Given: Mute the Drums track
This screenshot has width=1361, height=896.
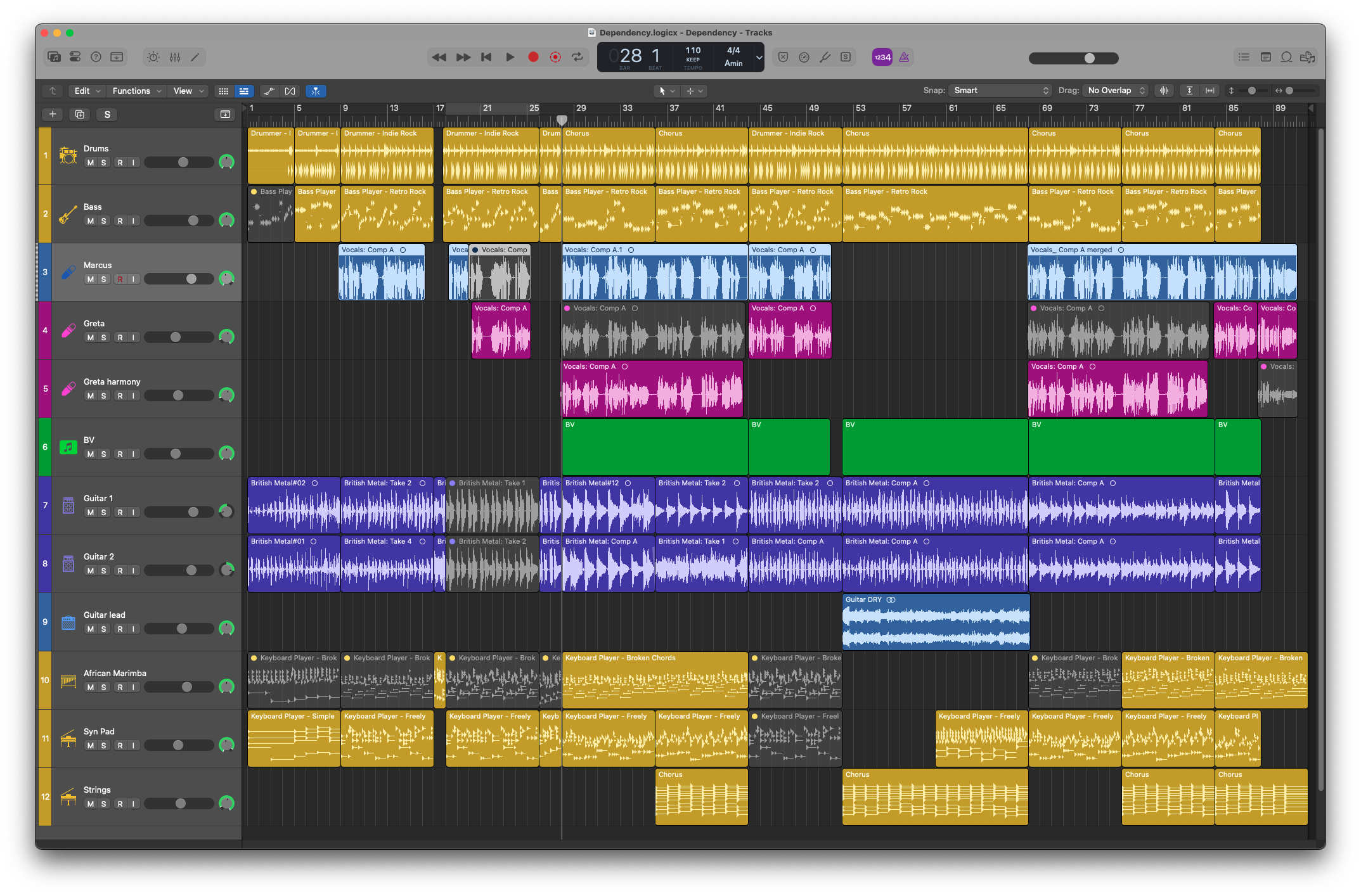Looking at the screenshot, I should tap(90, 162).
